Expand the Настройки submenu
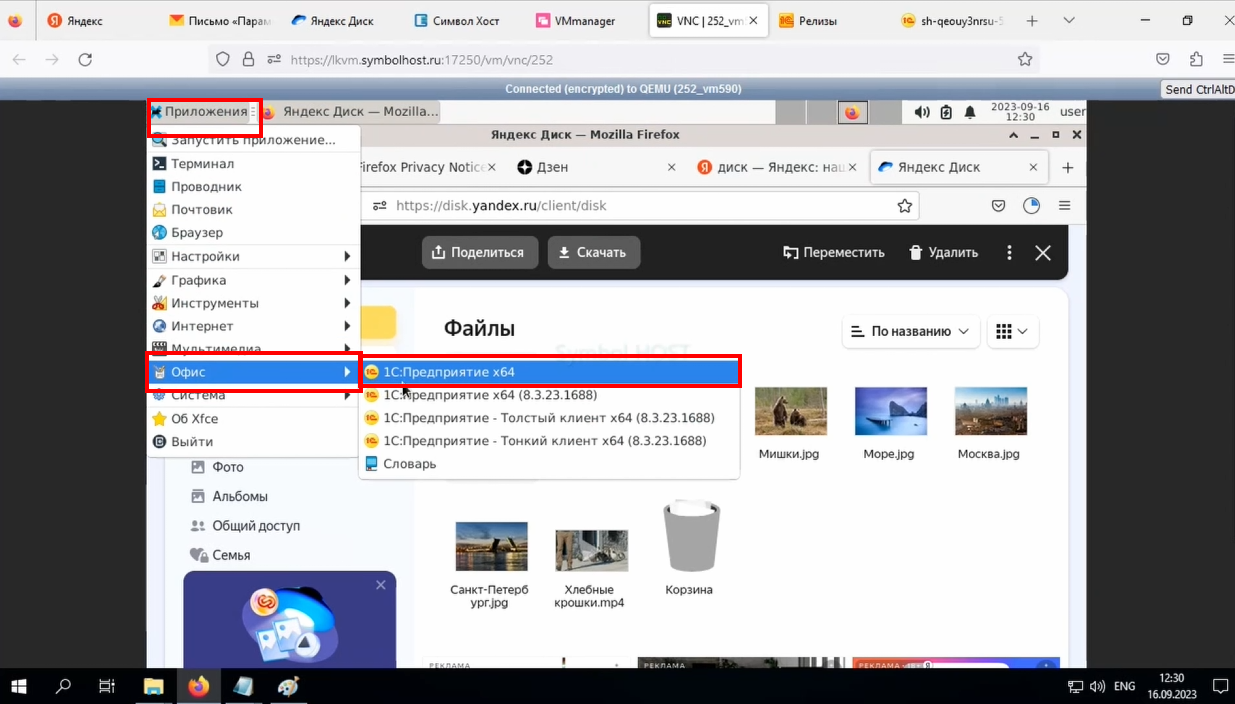The height and width of the screenshot is (704, 1235). click(254, 257)
